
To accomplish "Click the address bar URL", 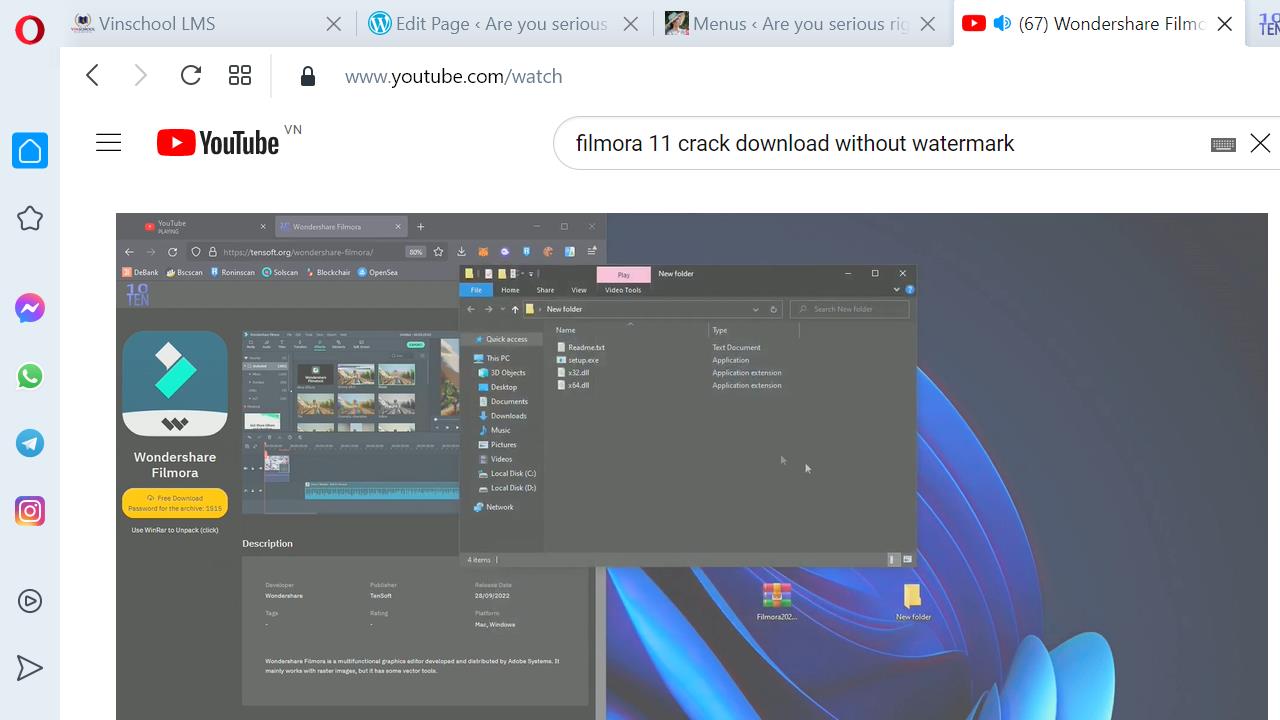I will click(x=453, y=76).
